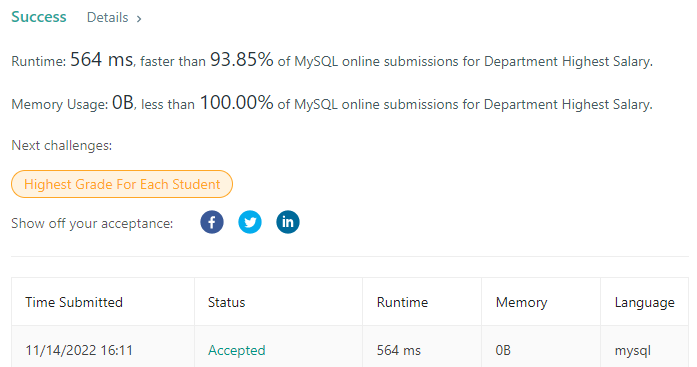Click the Next challenges label
Image resolution: width=697 pixels, height=367 pixels.
(x=61, y=145)
